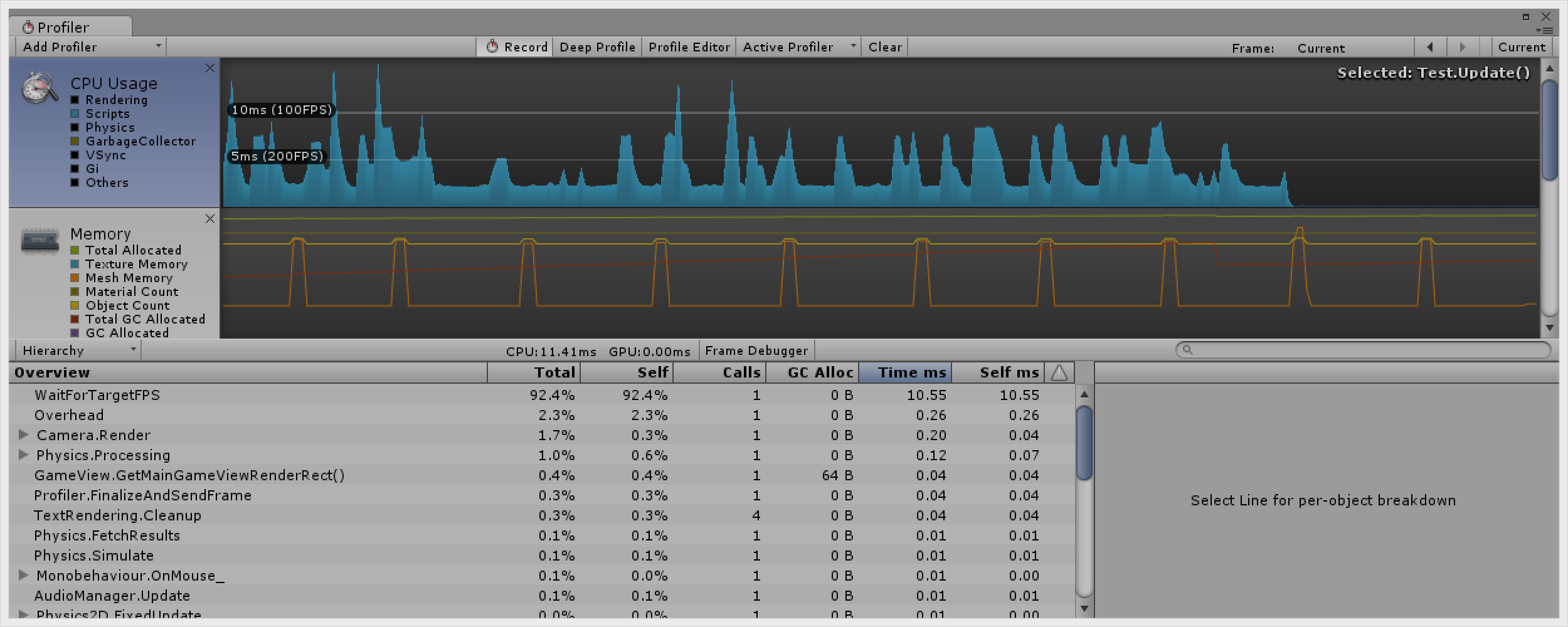The width and height of the screenshot is (1568, 627).
Task: Select the Physics.Simulate row
Action: (x=542, y=556)
